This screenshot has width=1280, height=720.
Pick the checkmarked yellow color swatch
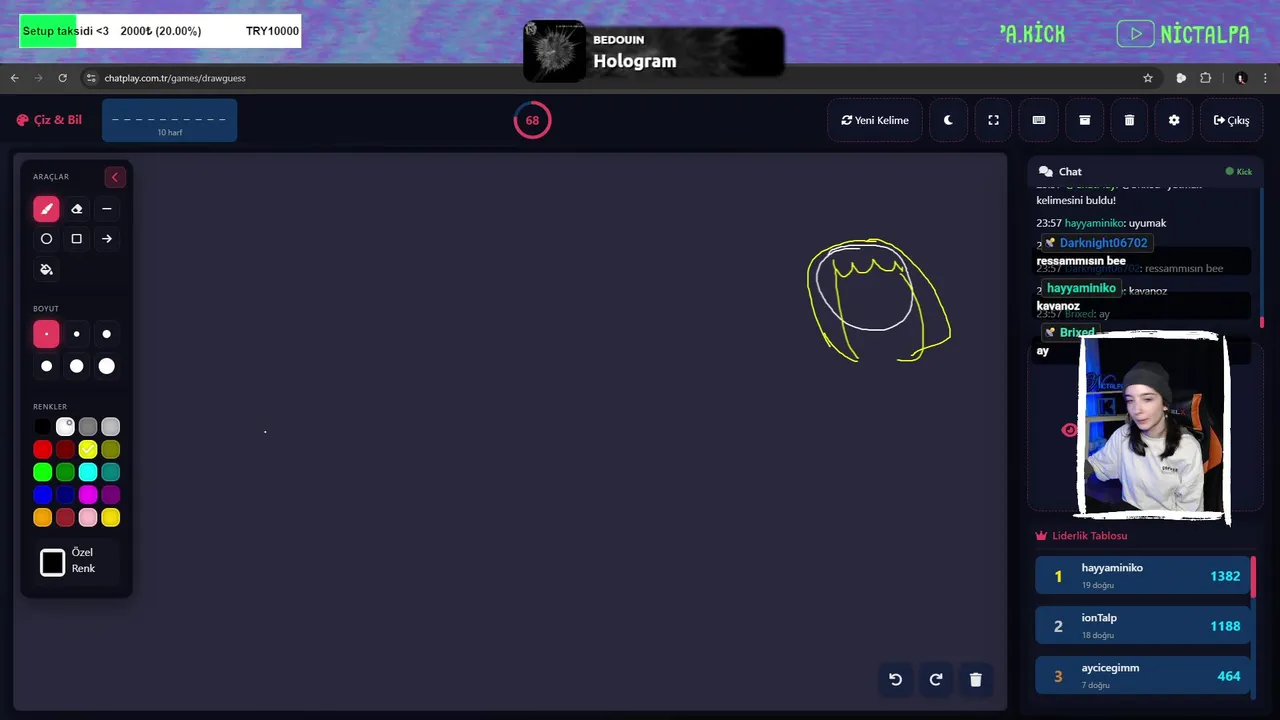(x=88, y=450)
